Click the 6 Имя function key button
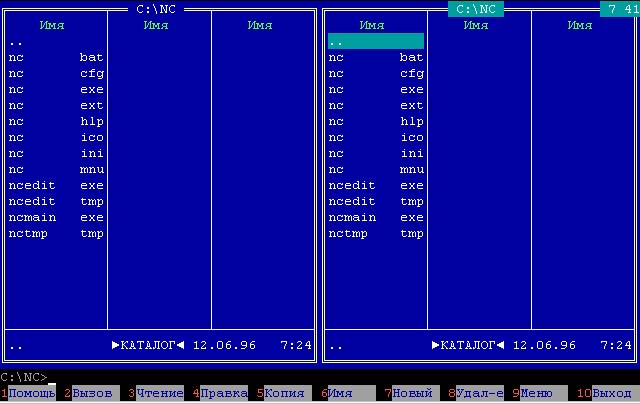 click(x=348, y=393)
